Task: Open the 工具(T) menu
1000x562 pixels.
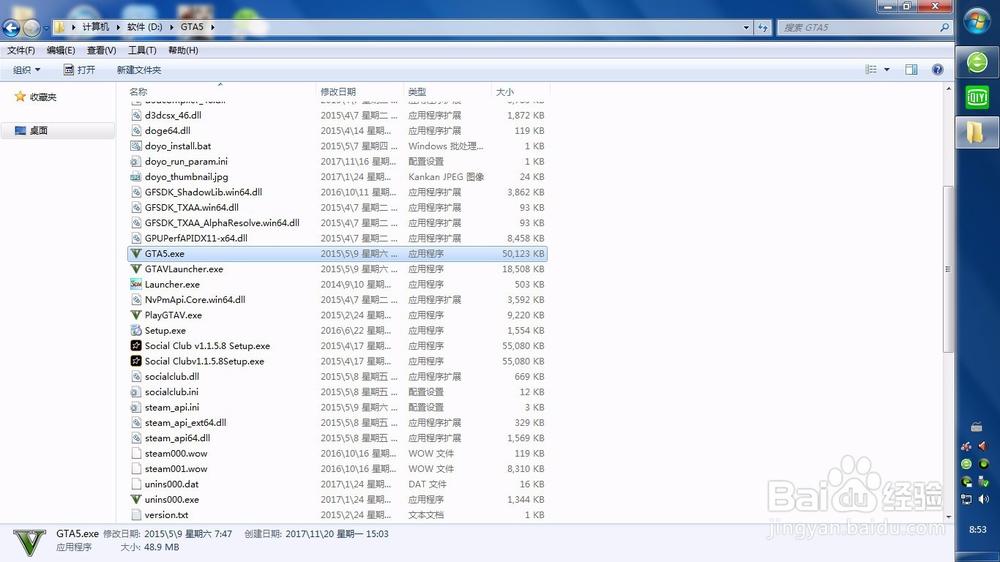Action: [x=142, y=50]
